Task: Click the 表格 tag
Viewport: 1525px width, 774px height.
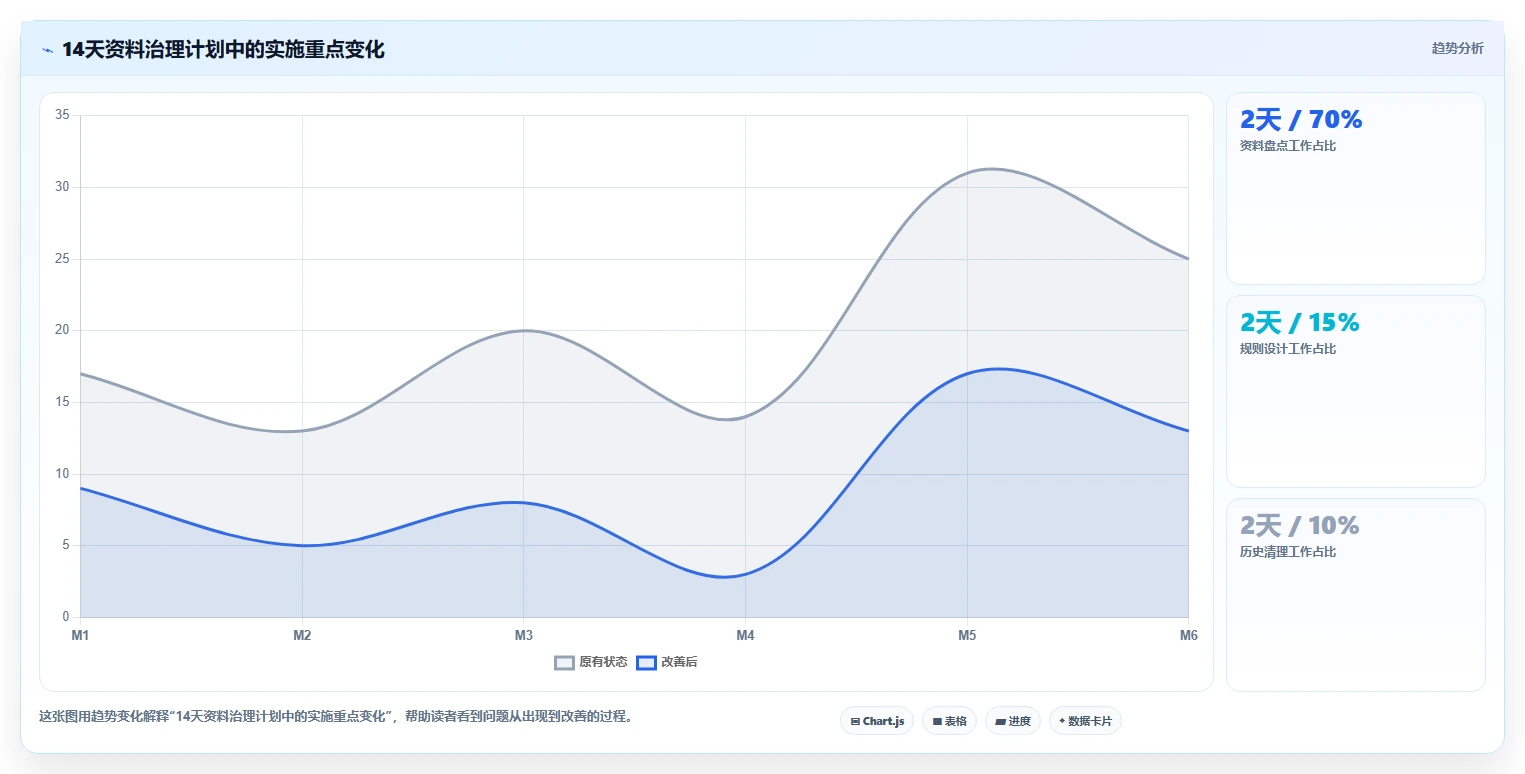Action: [x=949, y=721]
